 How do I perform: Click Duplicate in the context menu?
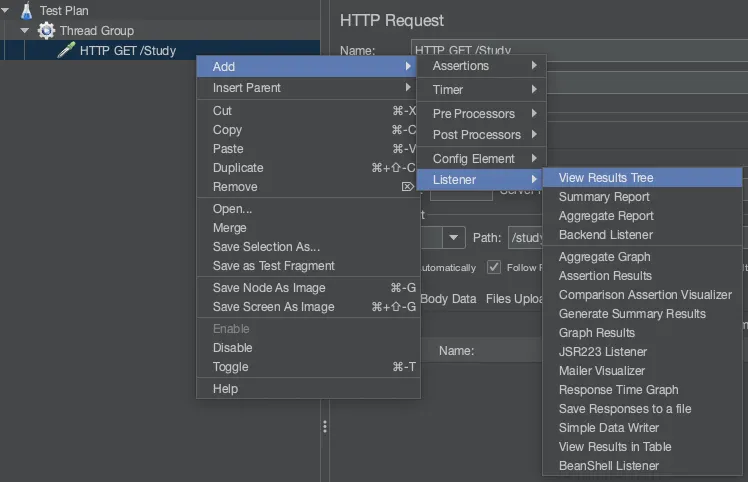(x=238, y=168)
